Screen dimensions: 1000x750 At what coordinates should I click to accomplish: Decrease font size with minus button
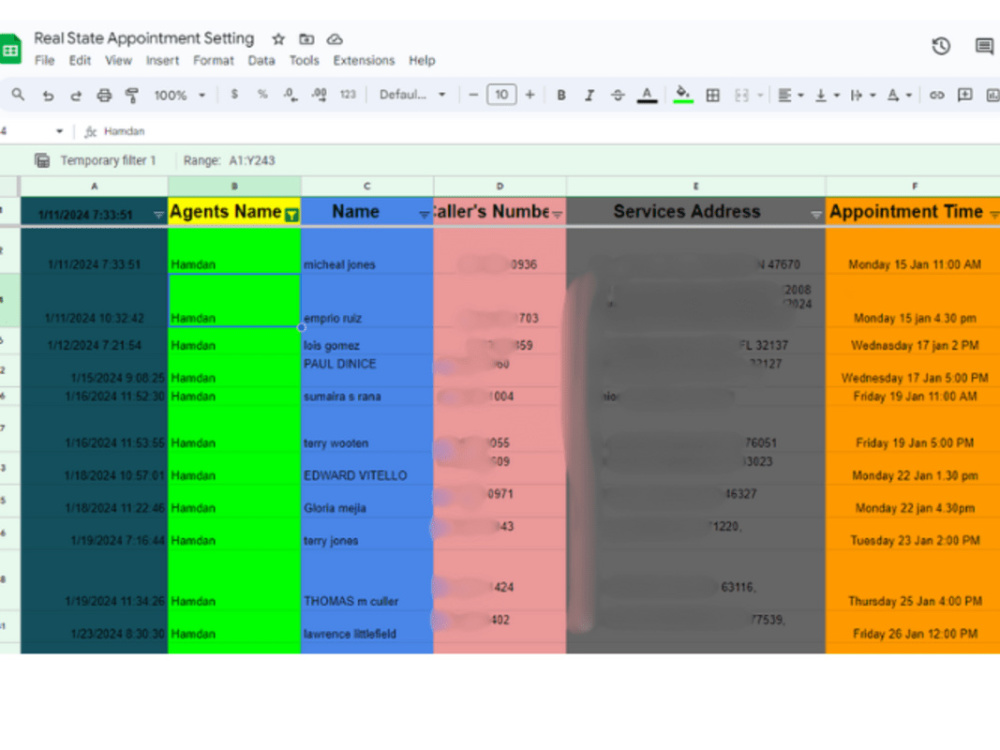[473, 95]
